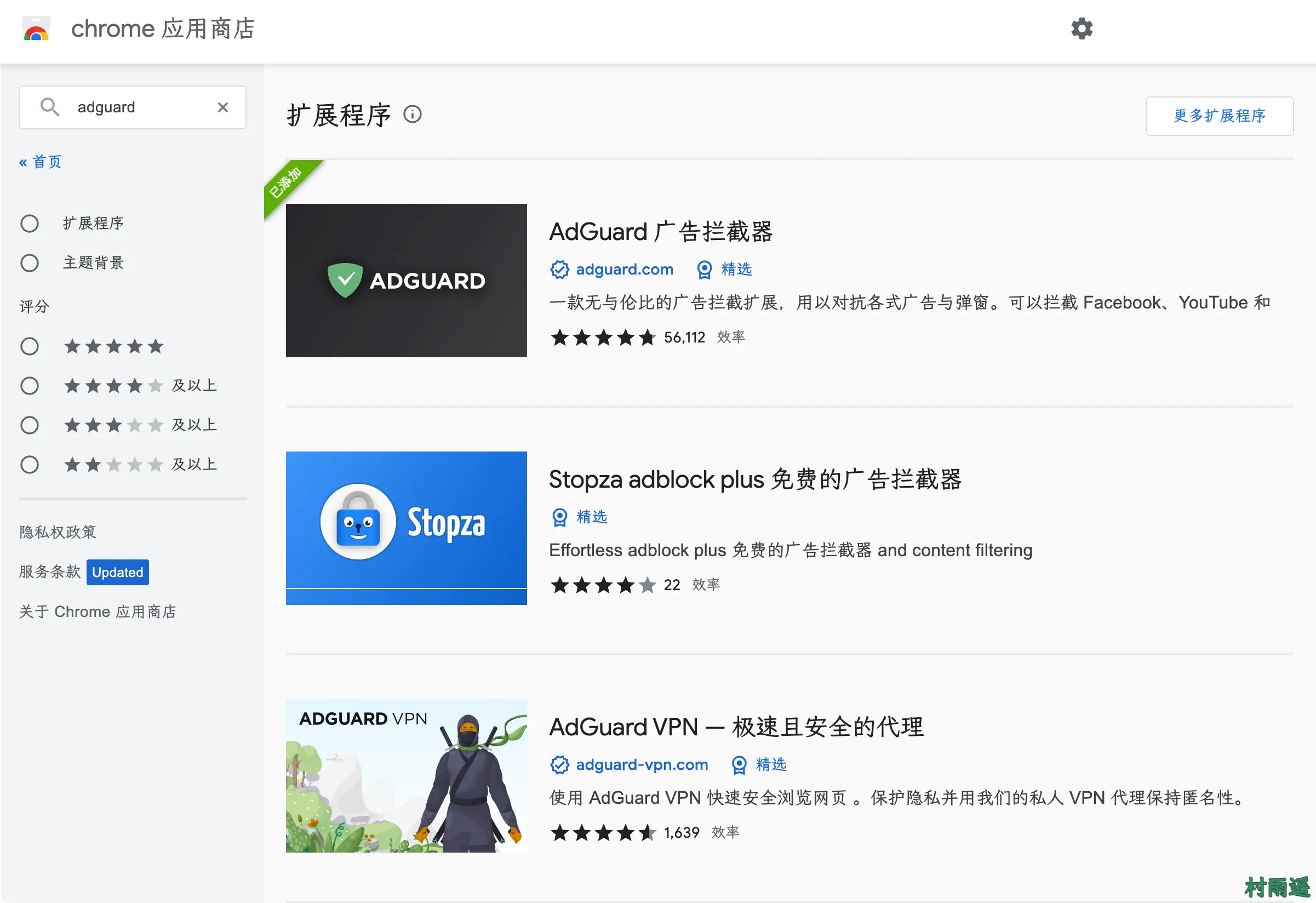Click the info icon beside 扩展程序 heading
The image size is (1316, 903).
(412, 115)
